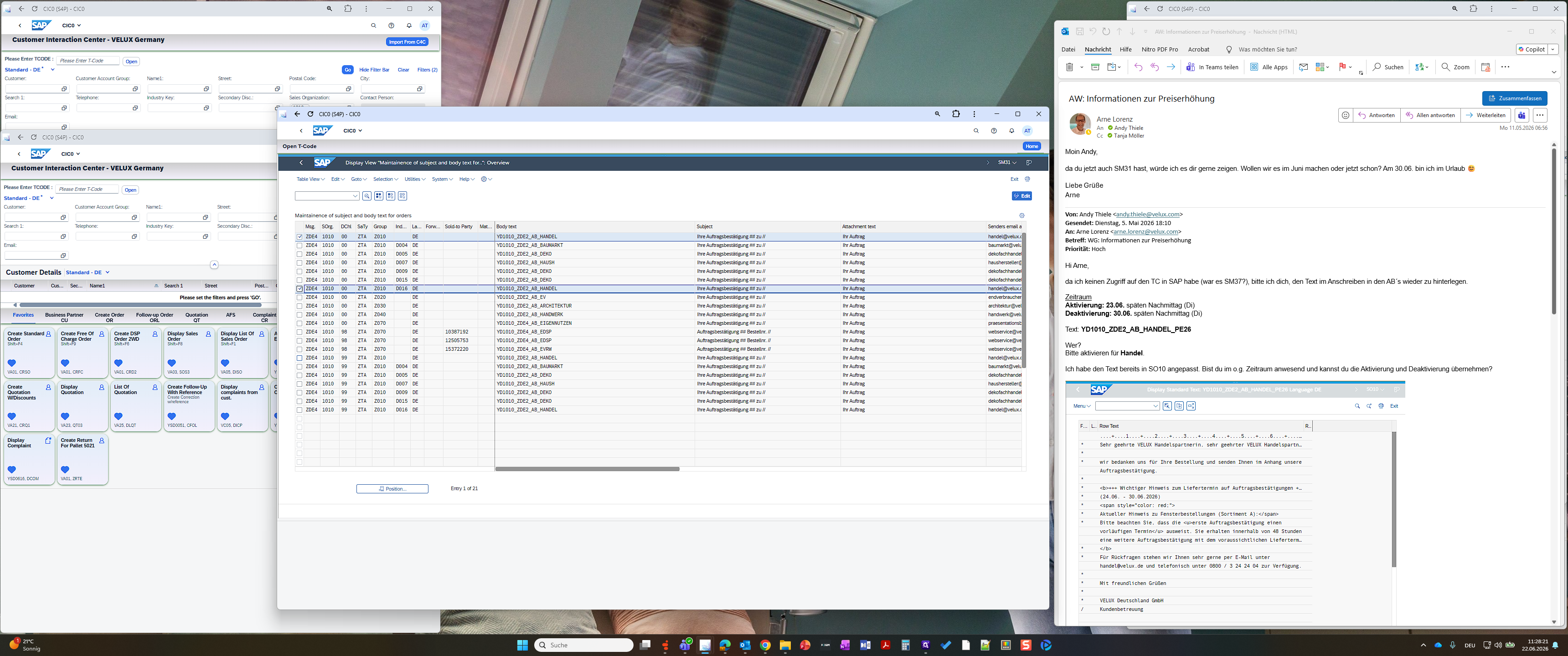Screen dimensions: 1568x656
Task: Check the row YD1010_ZDE2_AB_BAUMARKT with DChl 00
Action: (x=299, y=245)
